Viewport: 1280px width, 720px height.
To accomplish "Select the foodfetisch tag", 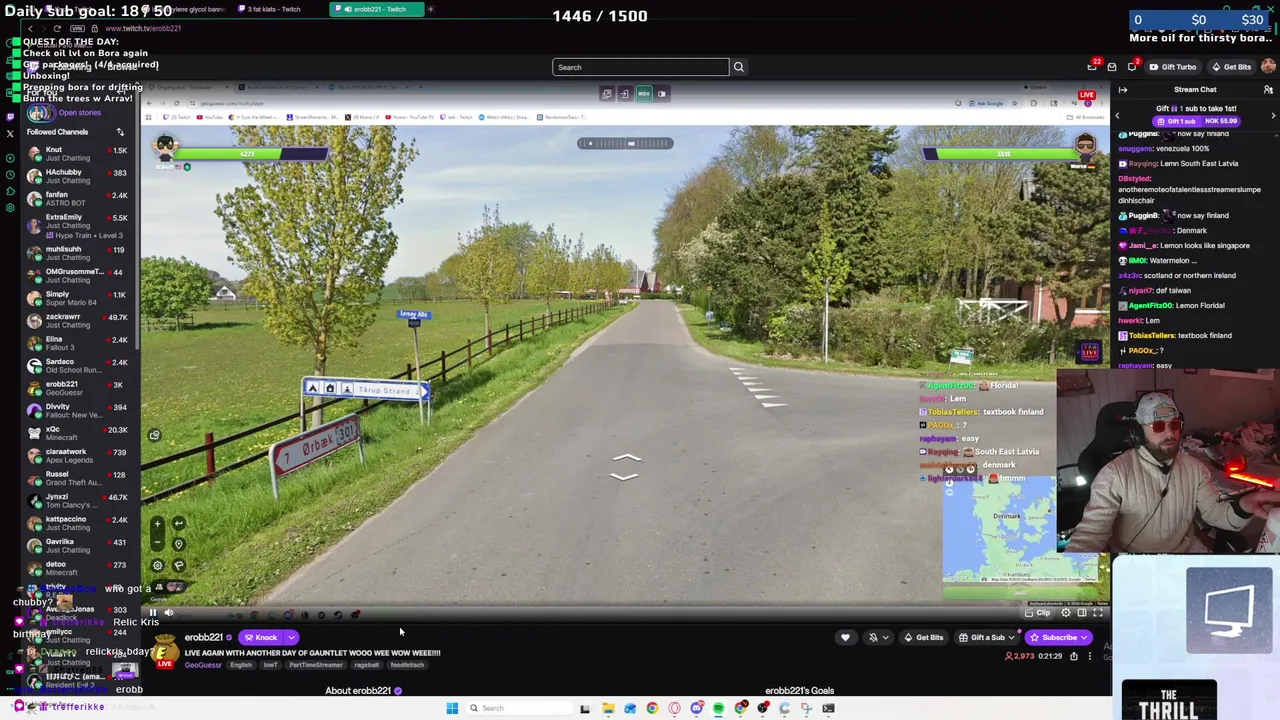I will 407,665.
